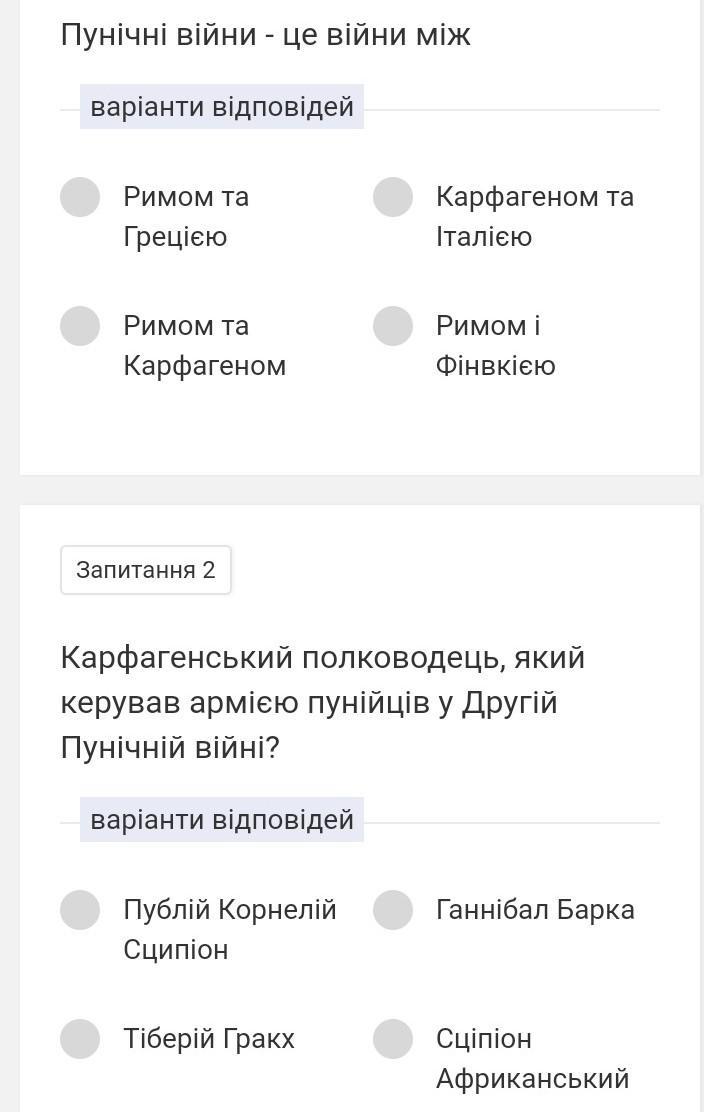
Task: Choose the radio button for 'Римом та Карфагеном'
Action: pos(80,326)
